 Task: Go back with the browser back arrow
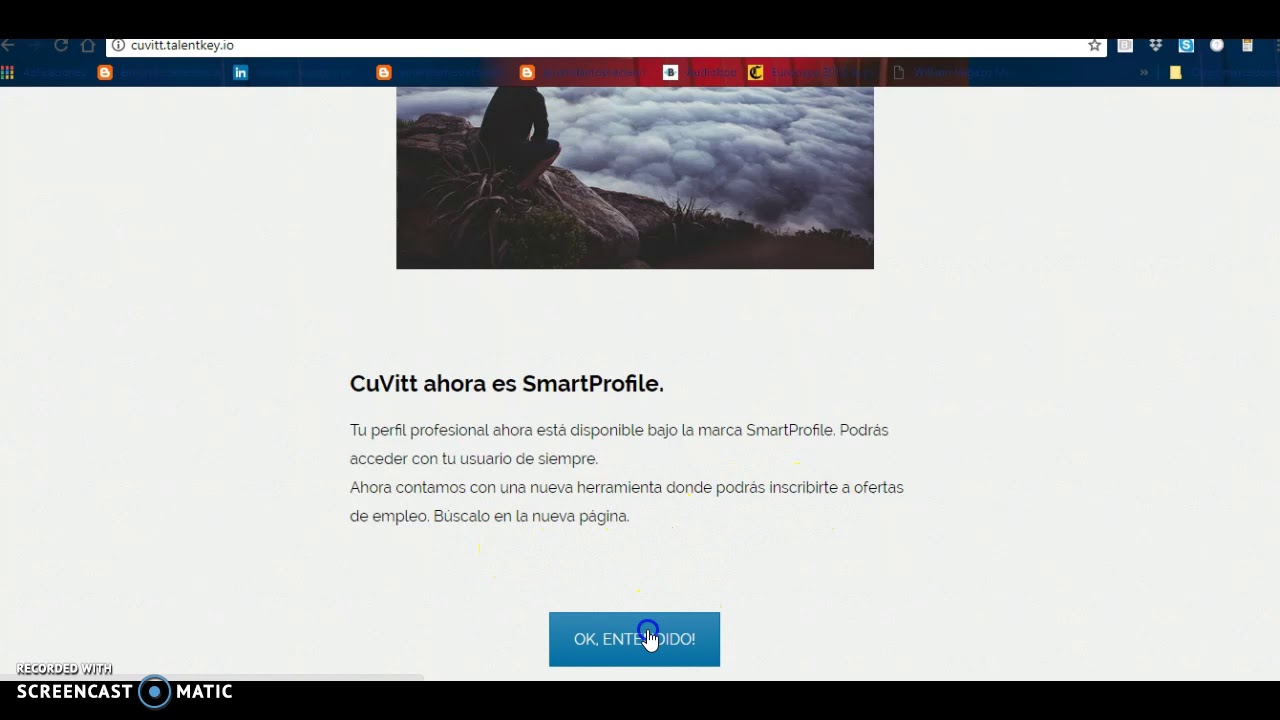point(8,45)
